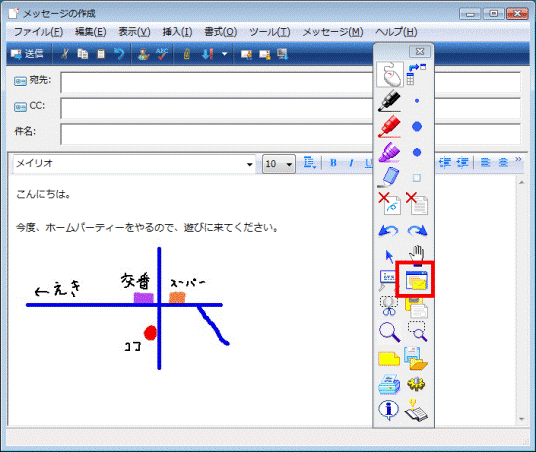This screenshot has width=536, height=452.
Task: Click the digitally sign message icon
Action: [x=246, y=54]
